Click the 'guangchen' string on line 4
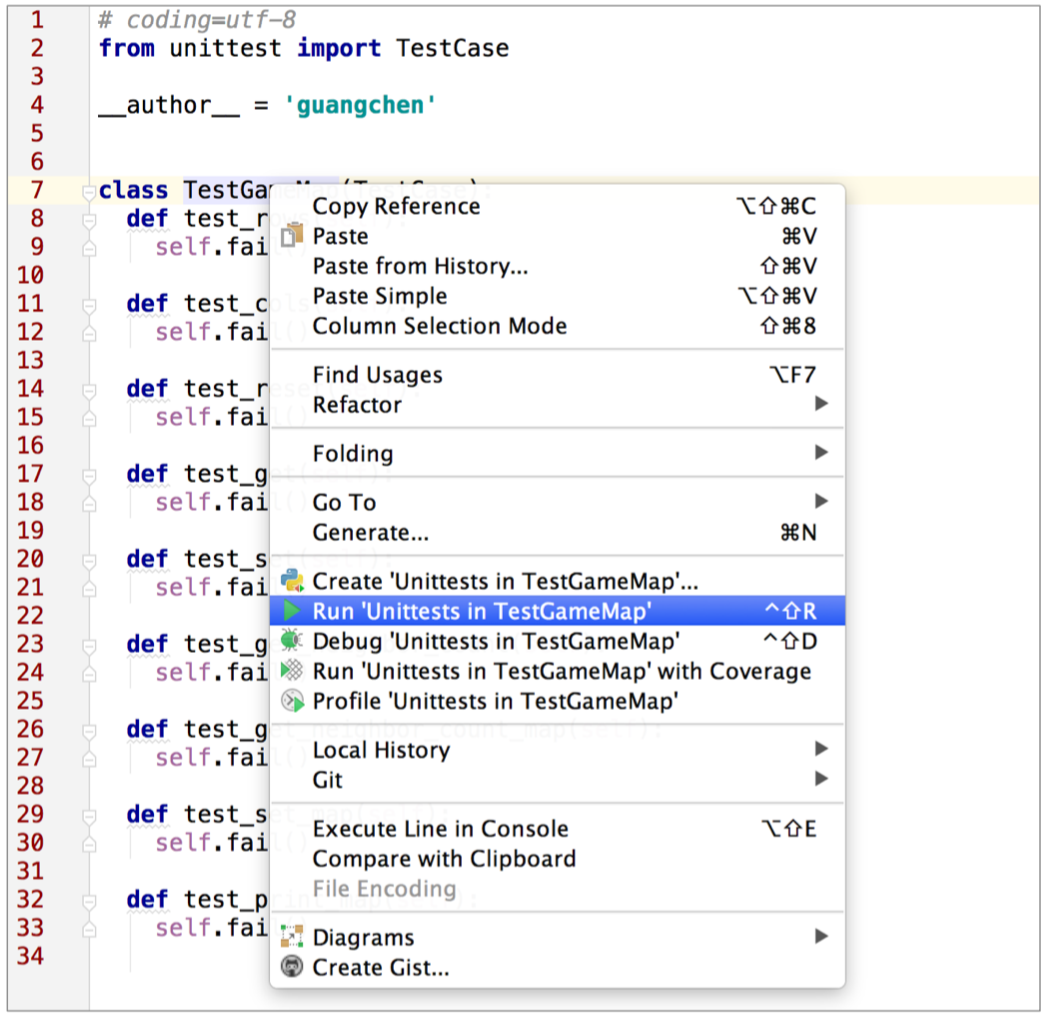1050x1020 pixels. click(360, 105)
